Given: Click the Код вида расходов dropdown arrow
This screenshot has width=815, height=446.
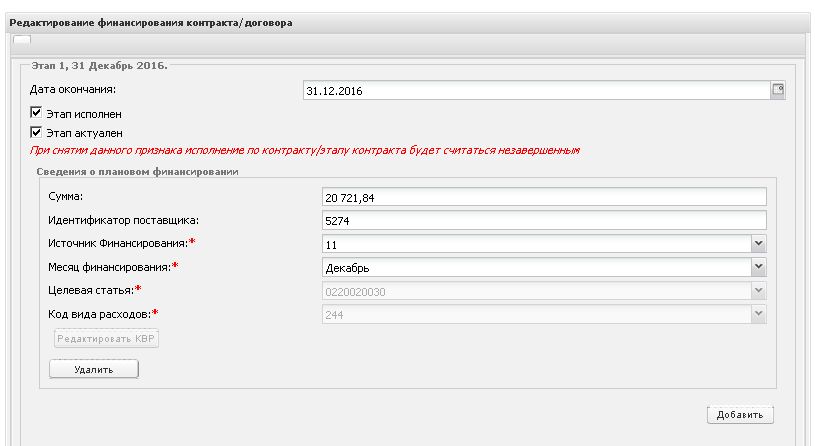Looking at the screenshot, I should coord(758,314).
